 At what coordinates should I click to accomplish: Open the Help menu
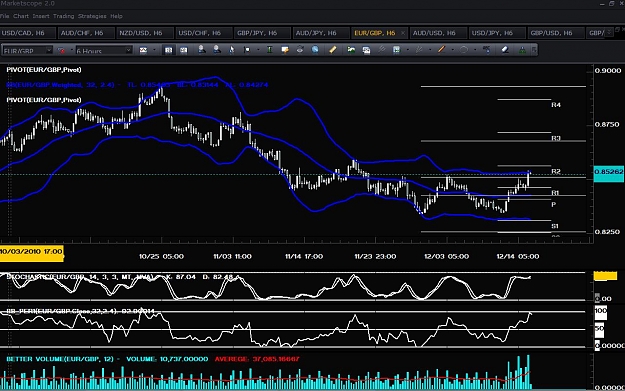coord(116,16)
